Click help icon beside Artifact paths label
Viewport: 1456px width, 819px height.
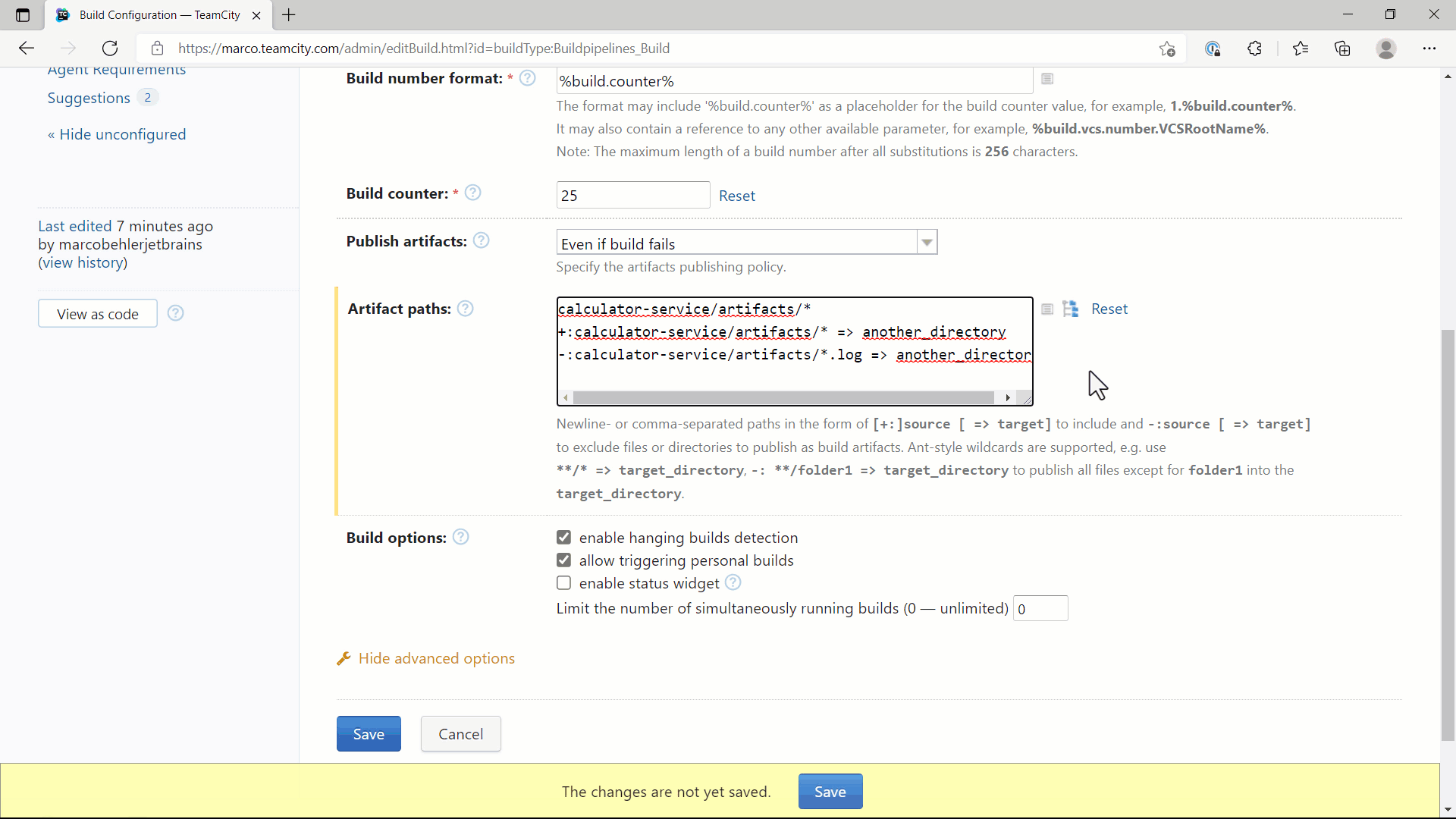point(466,309)
